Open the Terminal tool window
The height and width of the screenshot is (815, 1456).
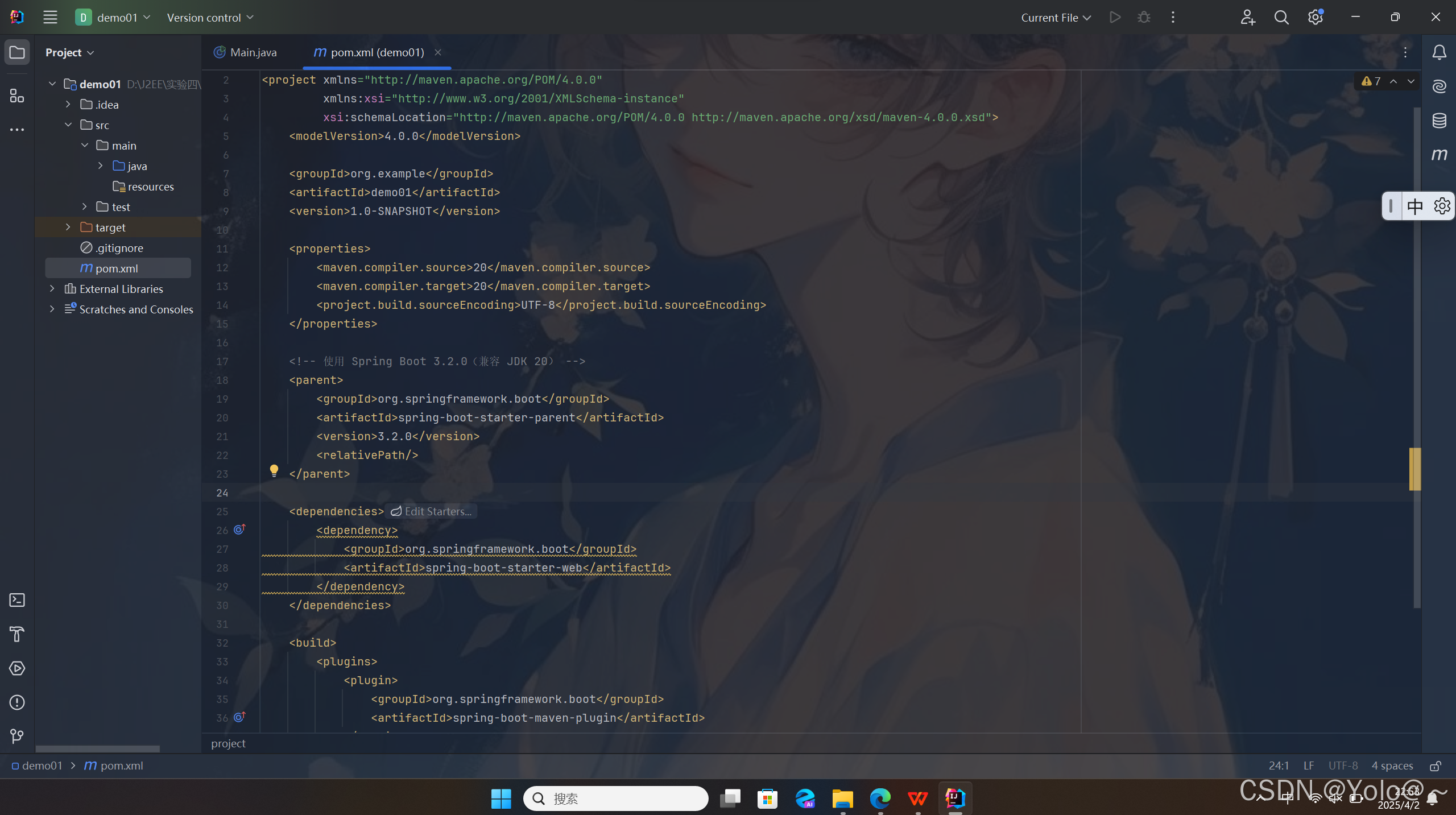(x=17, y=600)
